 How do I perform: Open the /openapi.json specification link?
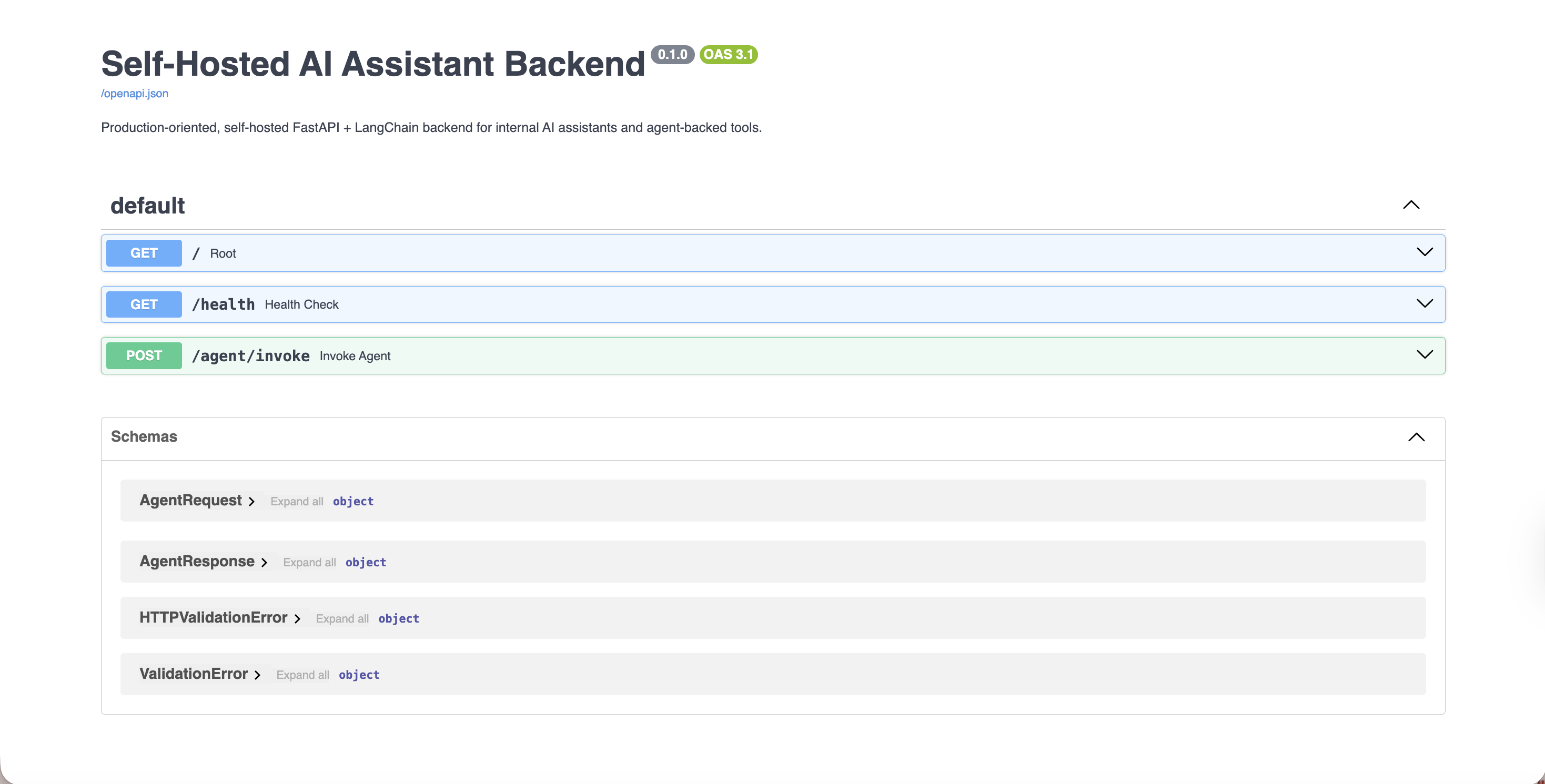click(134, 94)
